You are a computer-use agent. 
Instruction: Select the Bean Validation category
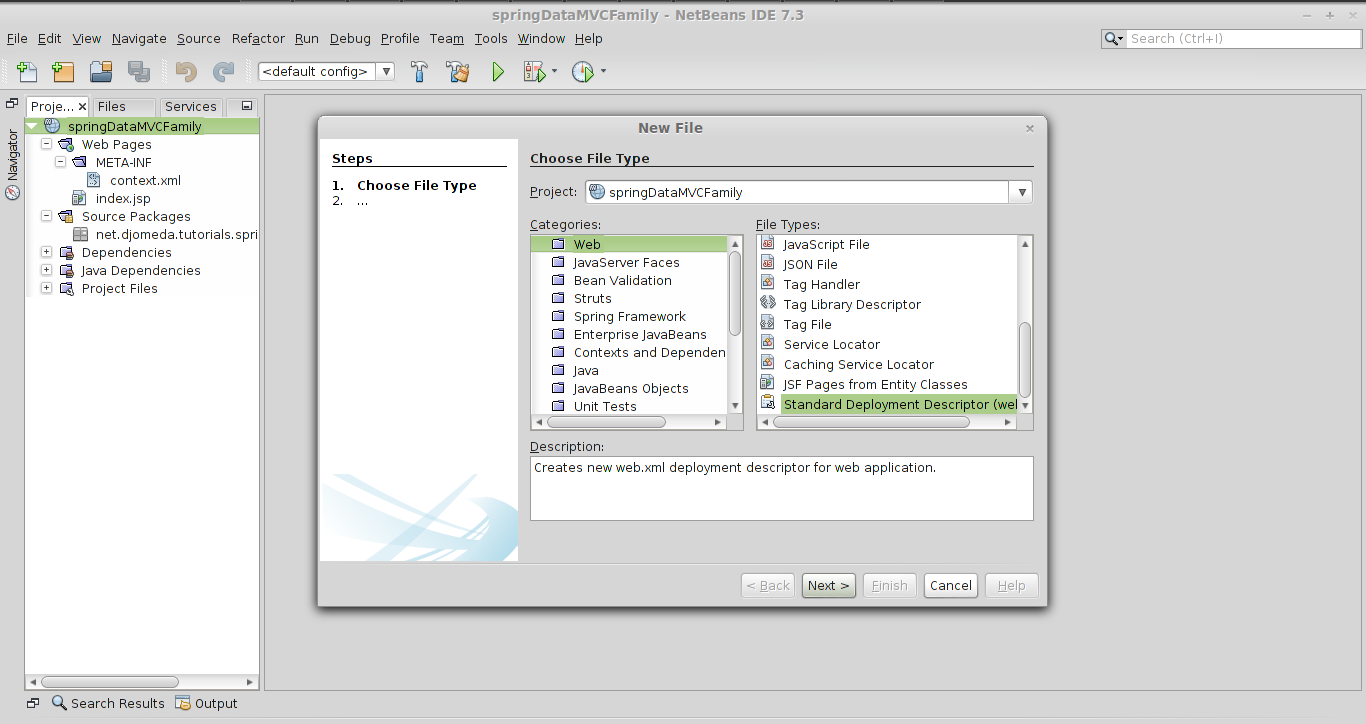(x=622, y=280)
